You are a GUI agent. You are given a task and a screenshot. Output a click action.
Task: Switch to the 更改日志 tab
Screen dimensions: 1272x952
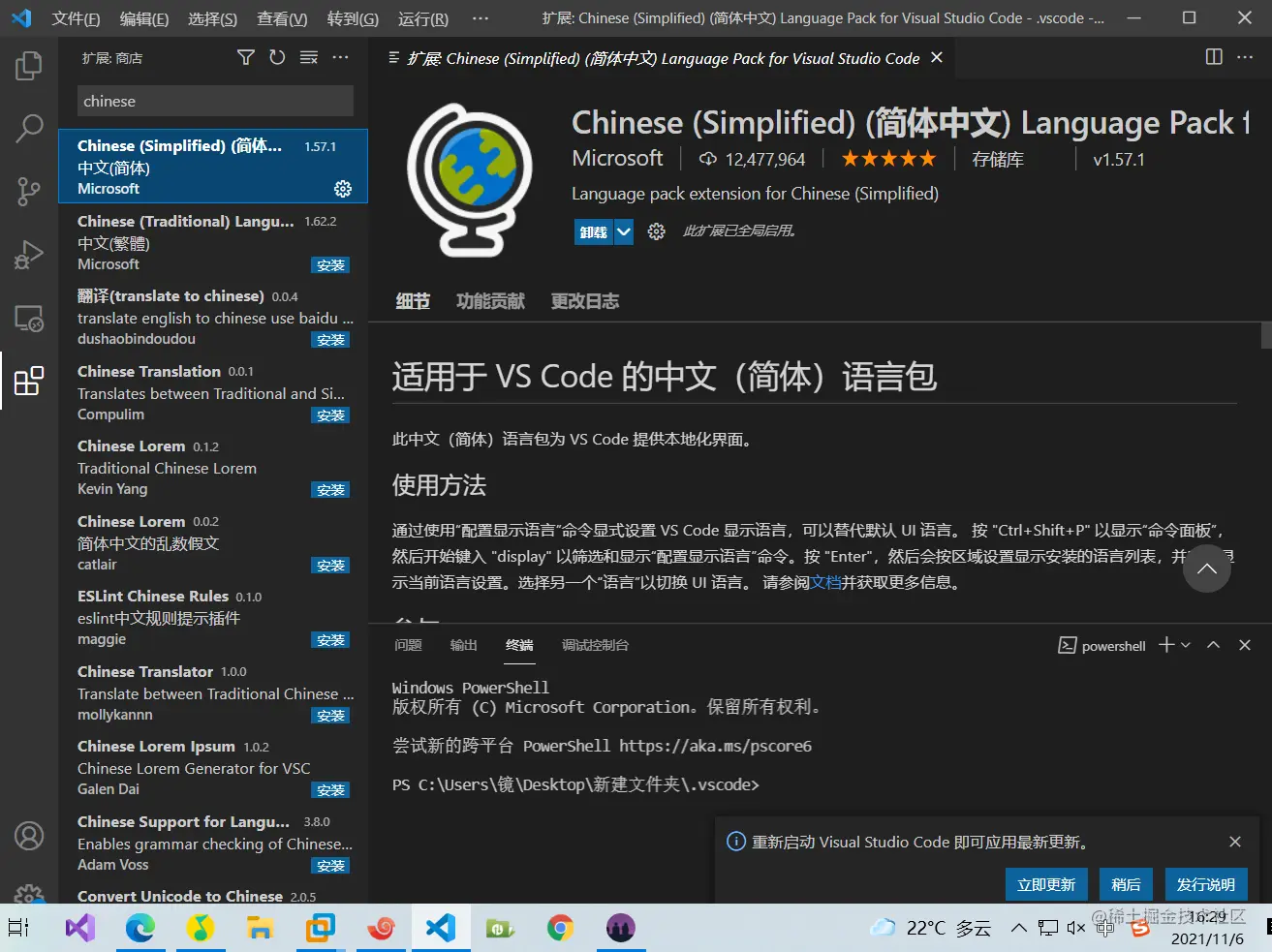(585, 301)
